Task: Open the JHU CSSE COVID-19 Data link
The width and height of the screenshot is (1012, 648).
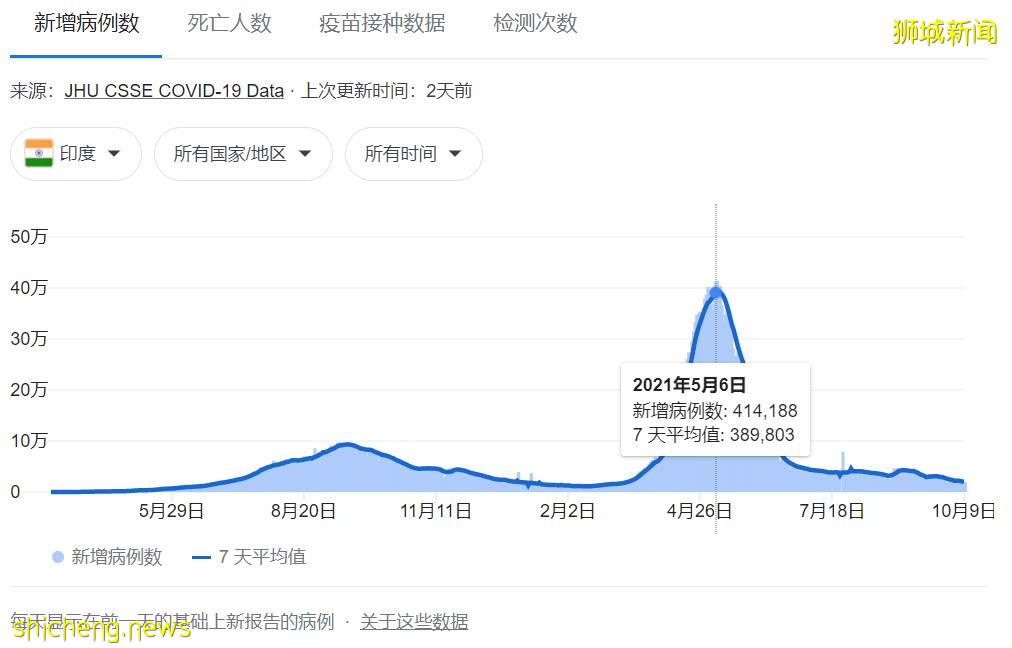Action: point(172,90)
